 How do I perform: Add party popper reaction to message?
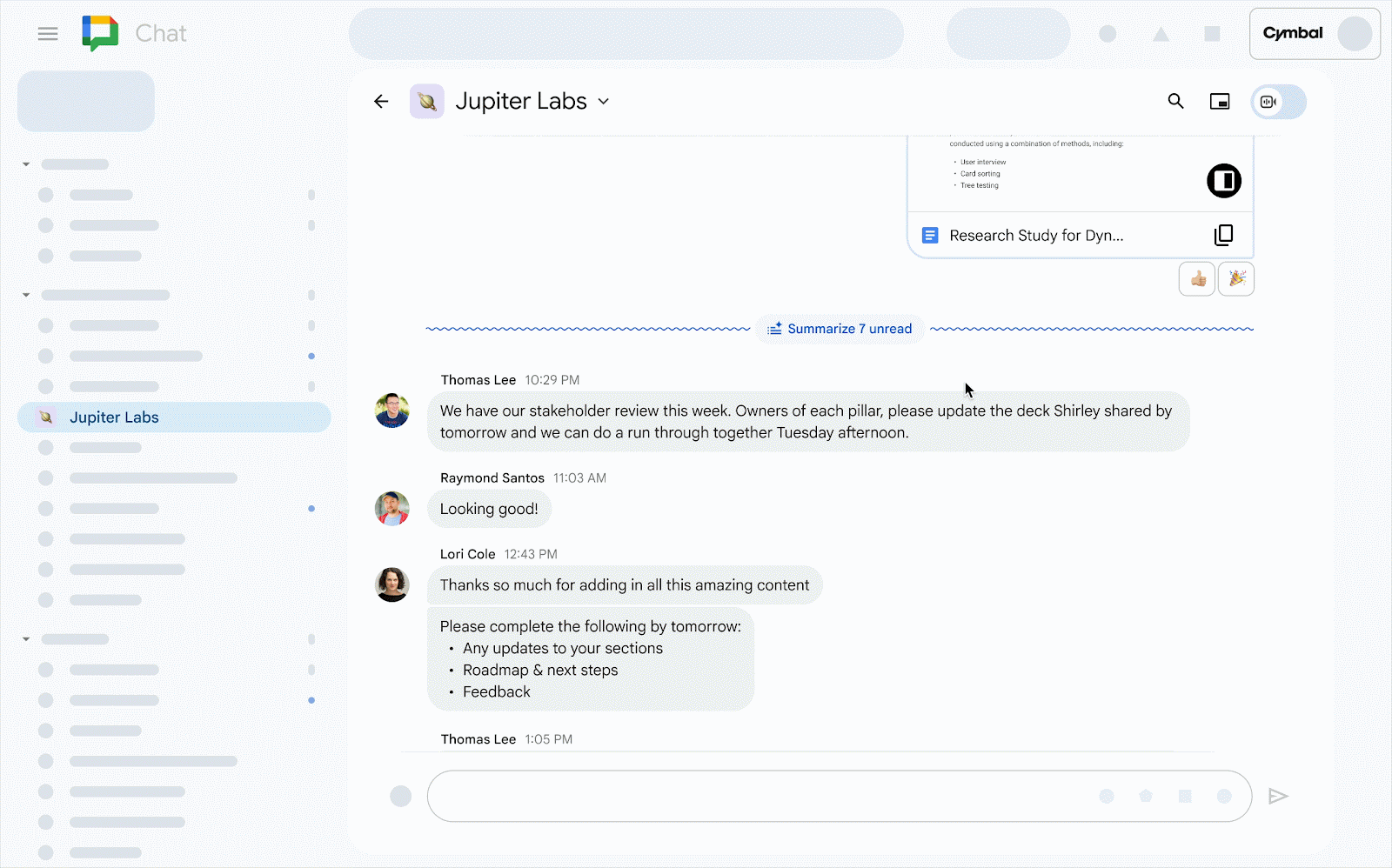point(1235,279)
